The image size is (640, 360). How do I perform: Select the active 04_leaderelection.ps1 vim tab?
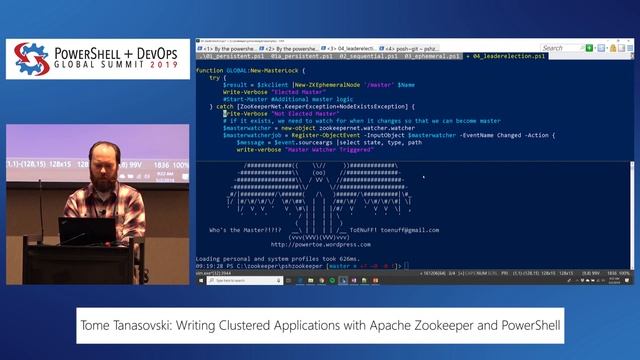pos(506,56)
